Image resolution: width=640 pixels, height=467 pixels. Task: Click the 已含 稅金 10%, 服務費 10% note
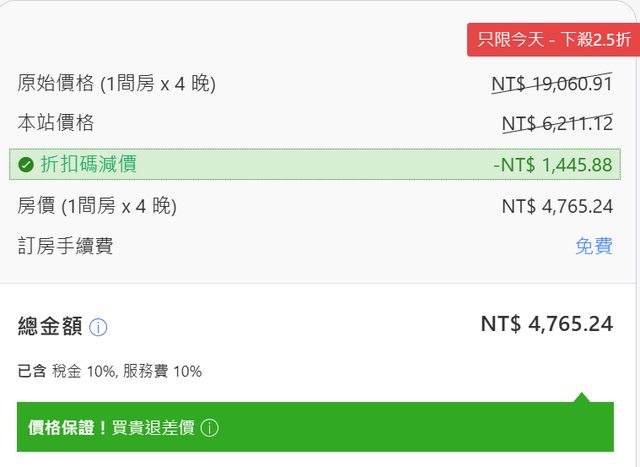[110, 371]
